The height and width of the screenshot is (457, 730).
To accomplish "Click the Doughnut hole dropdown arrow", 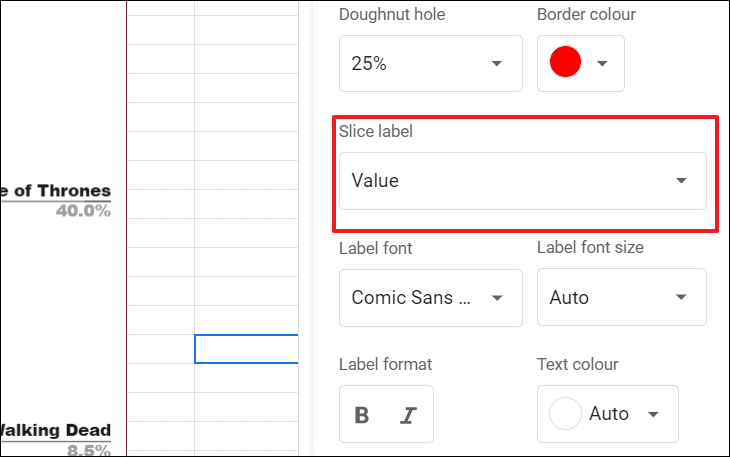I will pos(496,64).
